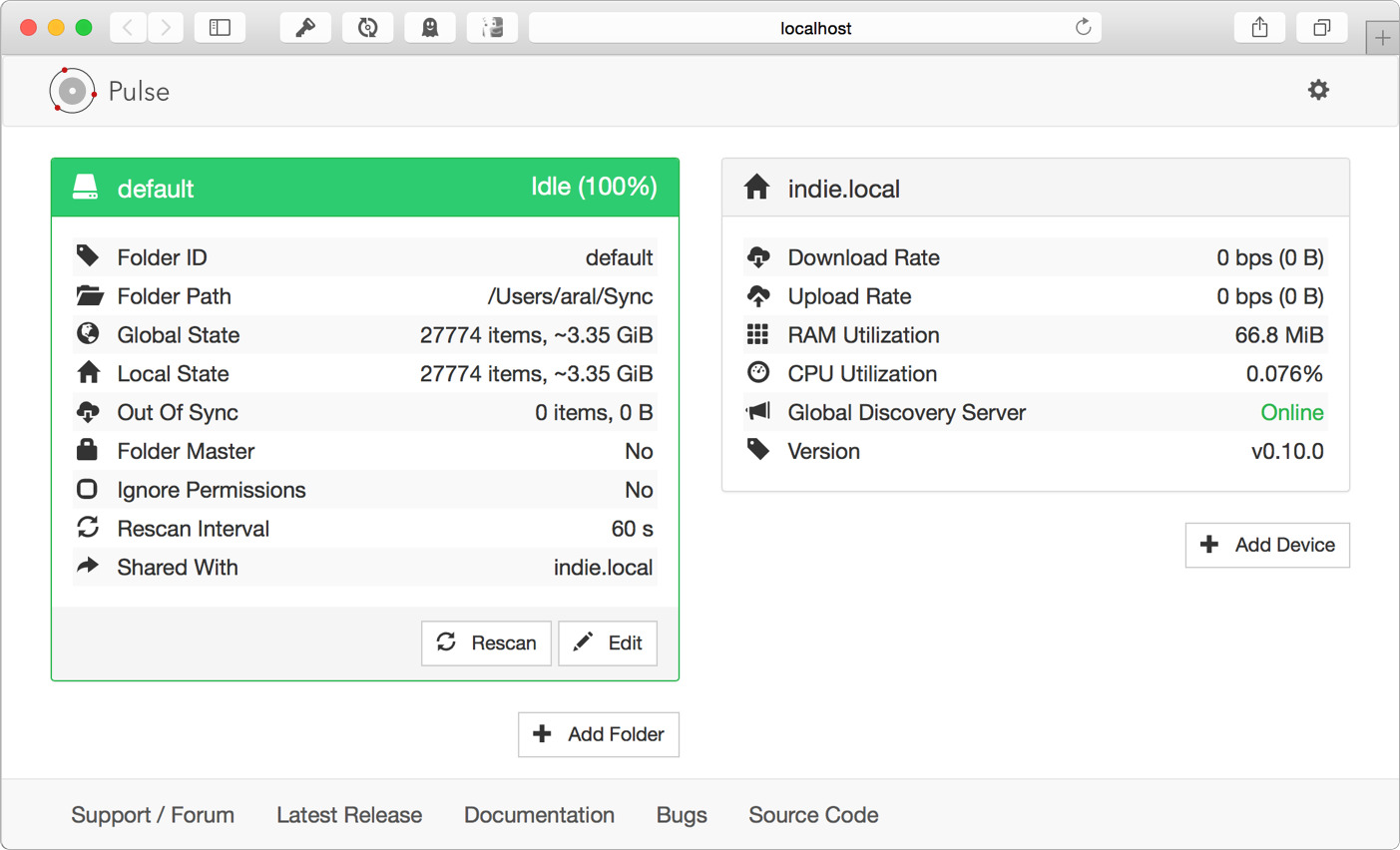This screenshot has width=1400, height=850.
Task: Click the Pulse logo icon
Action: coord(72,91)
